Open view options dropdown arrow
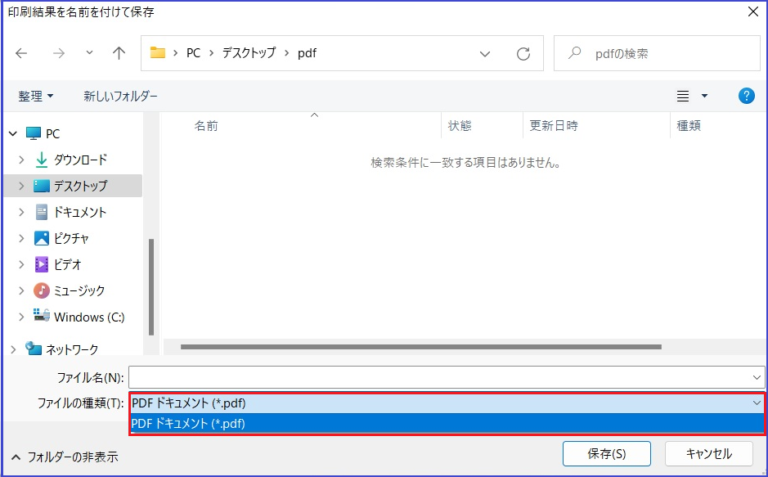The height and width of the screenshot is (477, 768). coord(704,96)
